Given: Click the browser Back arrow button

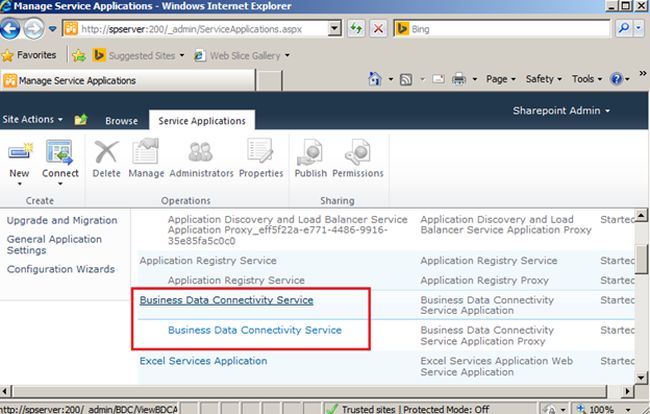Looking at the screenshot, I should tap(10, 29).
